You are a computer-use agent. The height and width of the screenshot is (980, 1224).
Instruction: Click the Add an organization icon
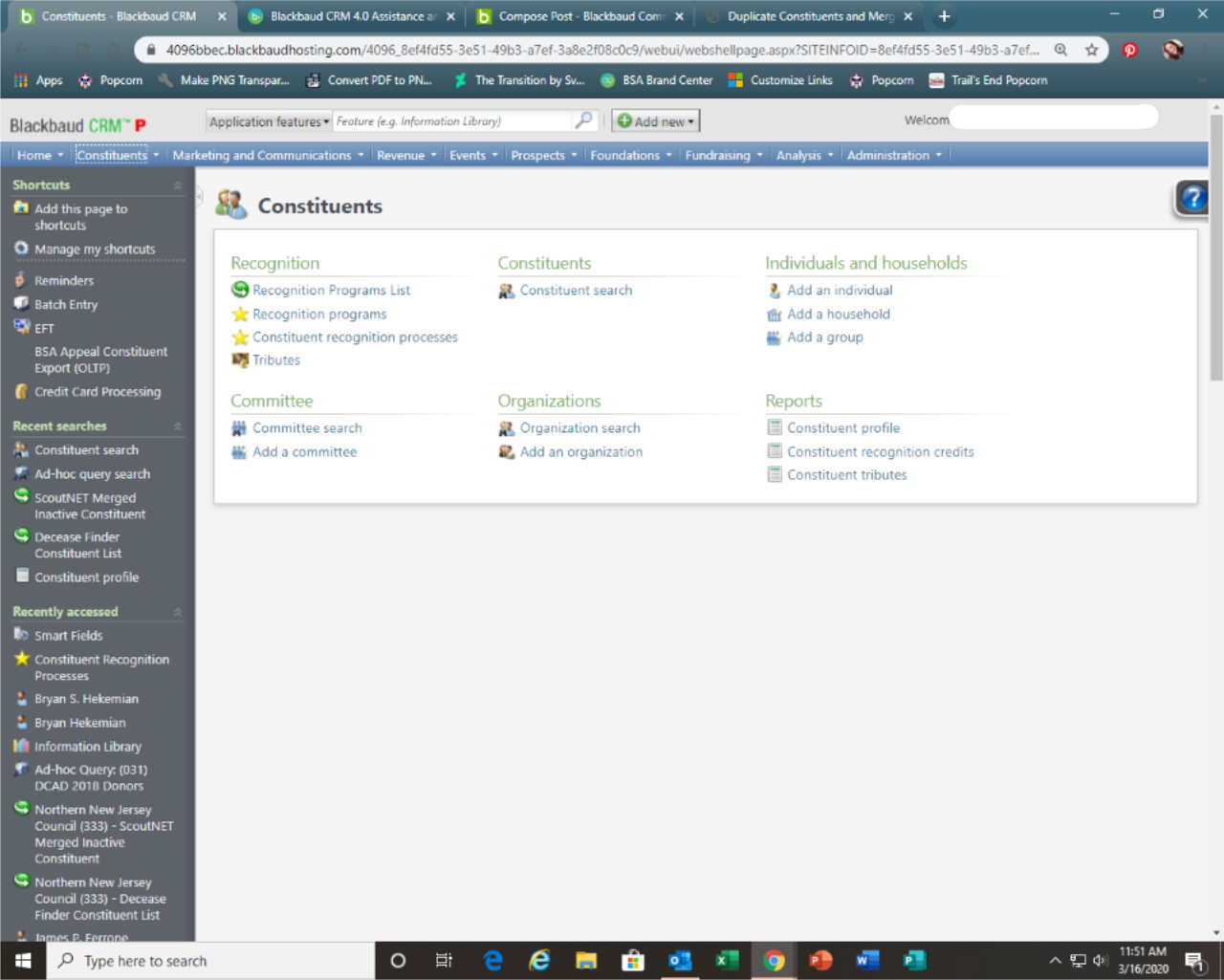[x=507, y=452]
